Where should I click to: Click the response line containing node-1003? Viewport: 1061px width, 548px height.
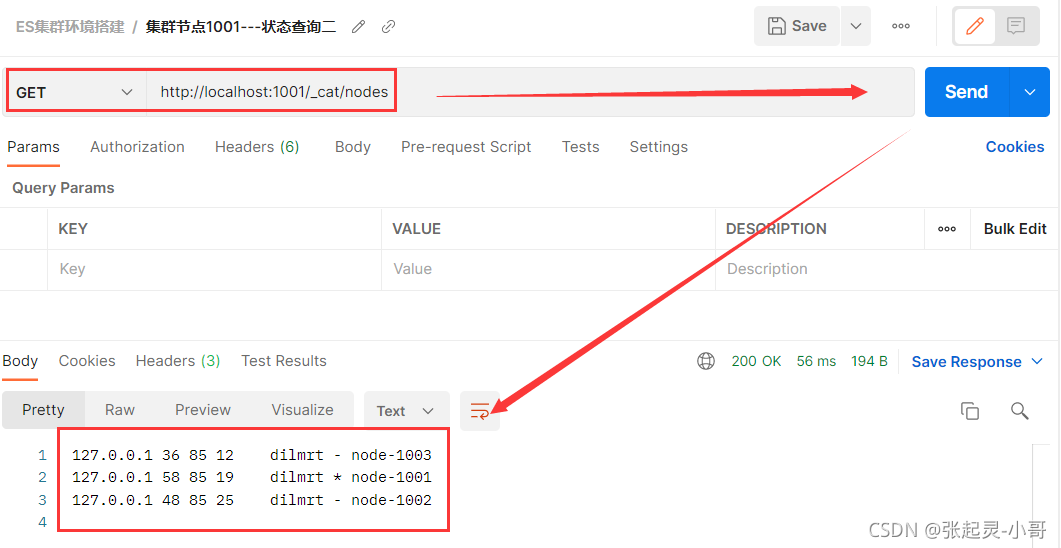[x=252, y=455]
